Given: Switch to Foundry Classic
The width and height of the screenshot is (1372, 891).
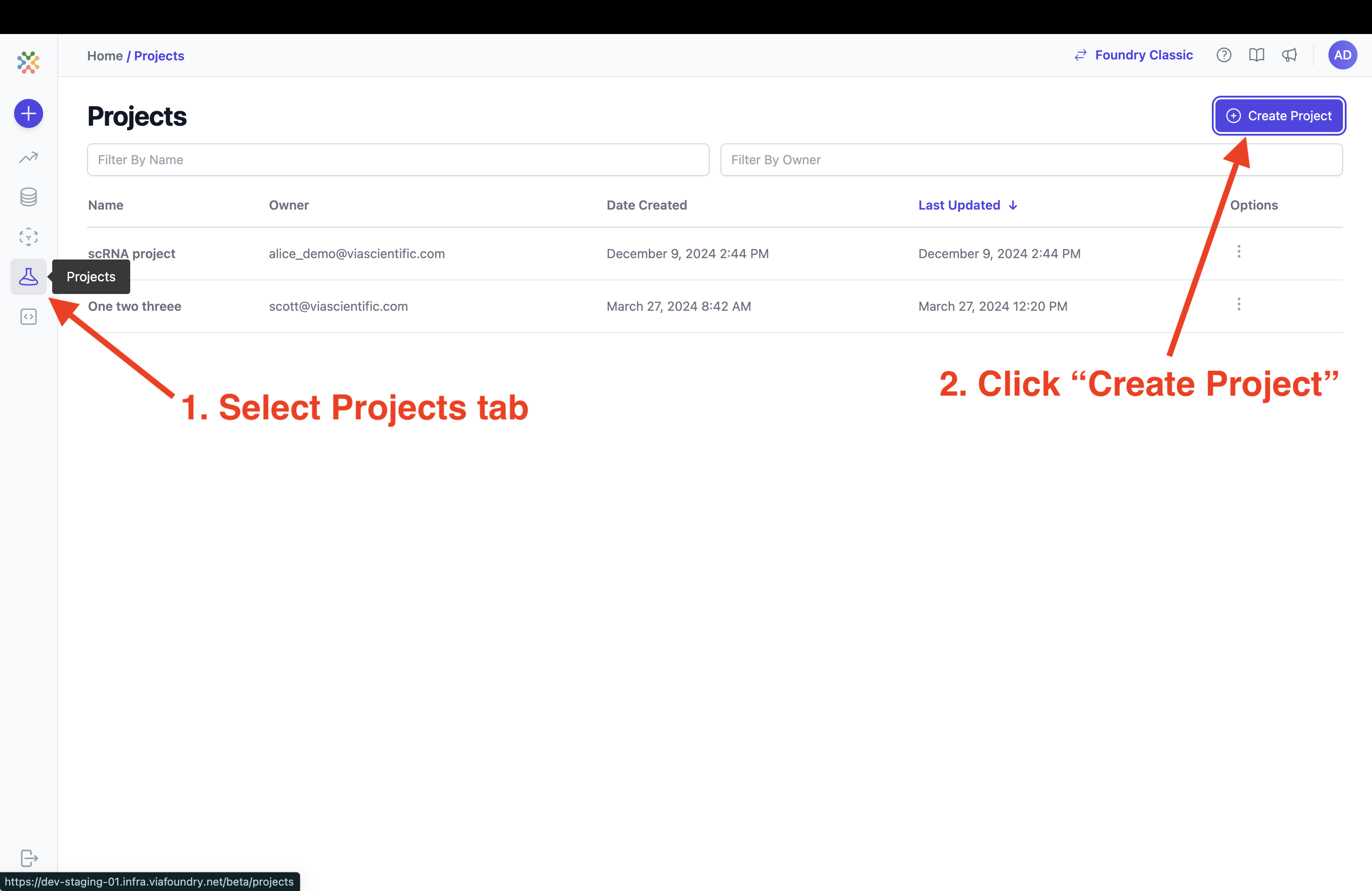Looking at the screenshot, I should (x=1132, y=55).
